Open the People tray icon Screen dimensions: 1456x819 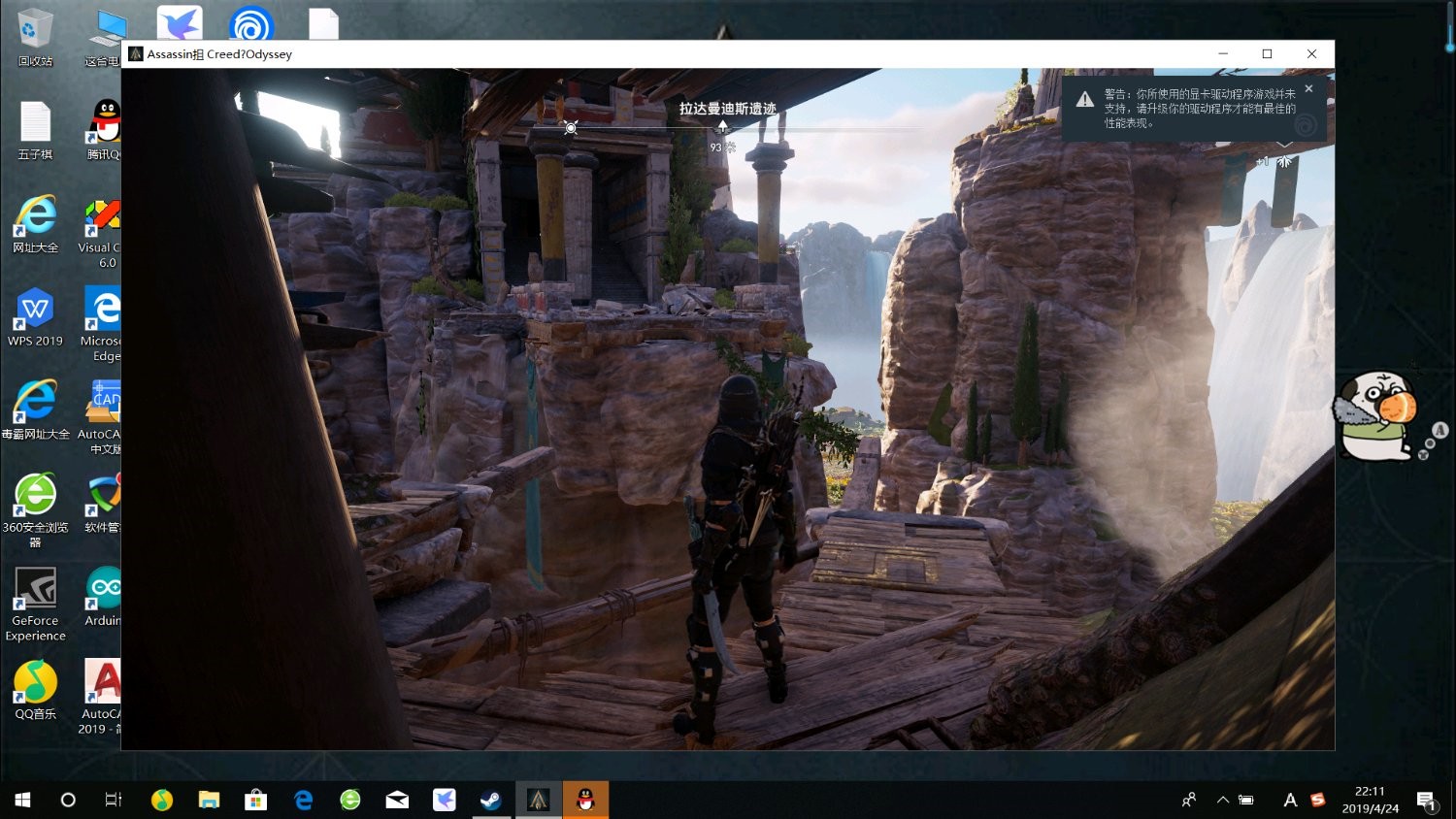coord(1189,800)
